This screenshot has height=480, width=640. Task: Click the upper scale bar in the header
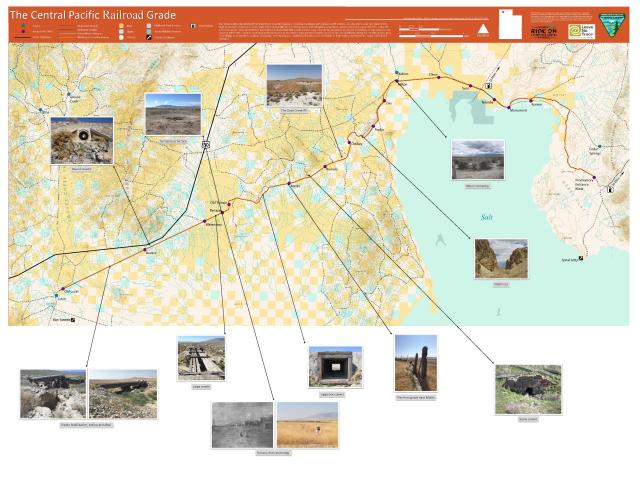419,29
